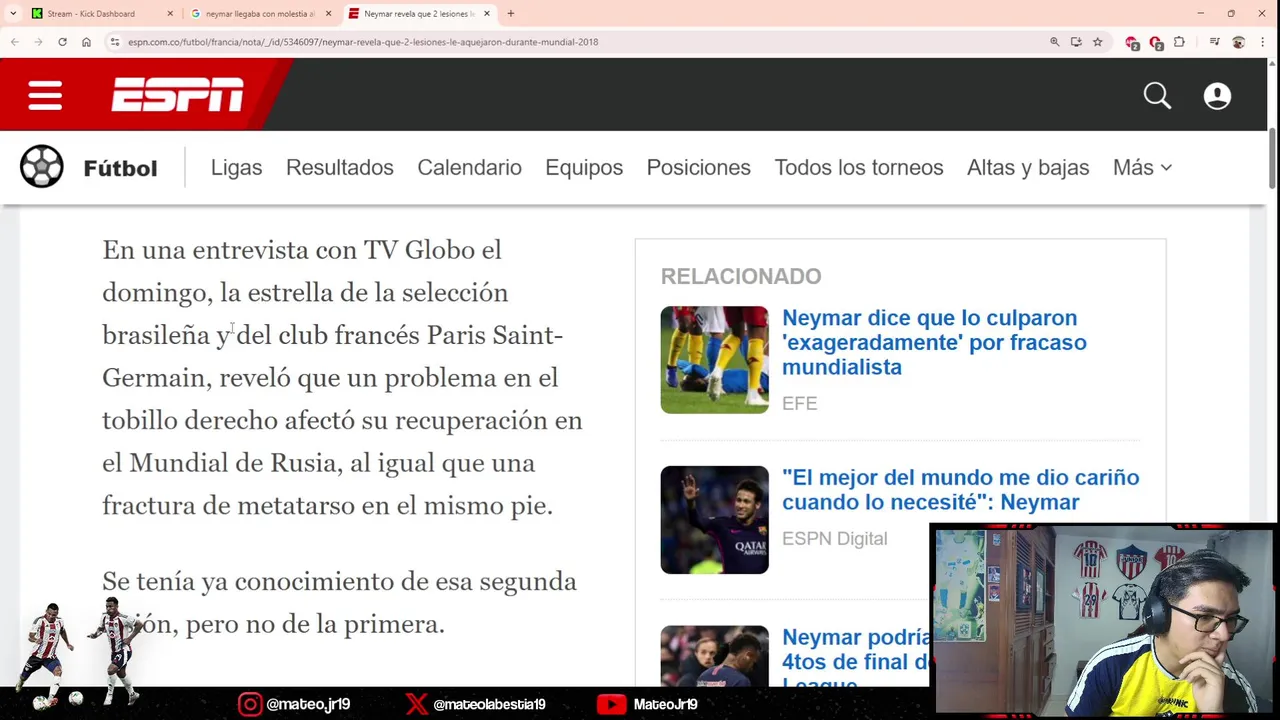Open the Extensions puzzle icon
Screen dimensions: 1280x720
pos(1179,42)
